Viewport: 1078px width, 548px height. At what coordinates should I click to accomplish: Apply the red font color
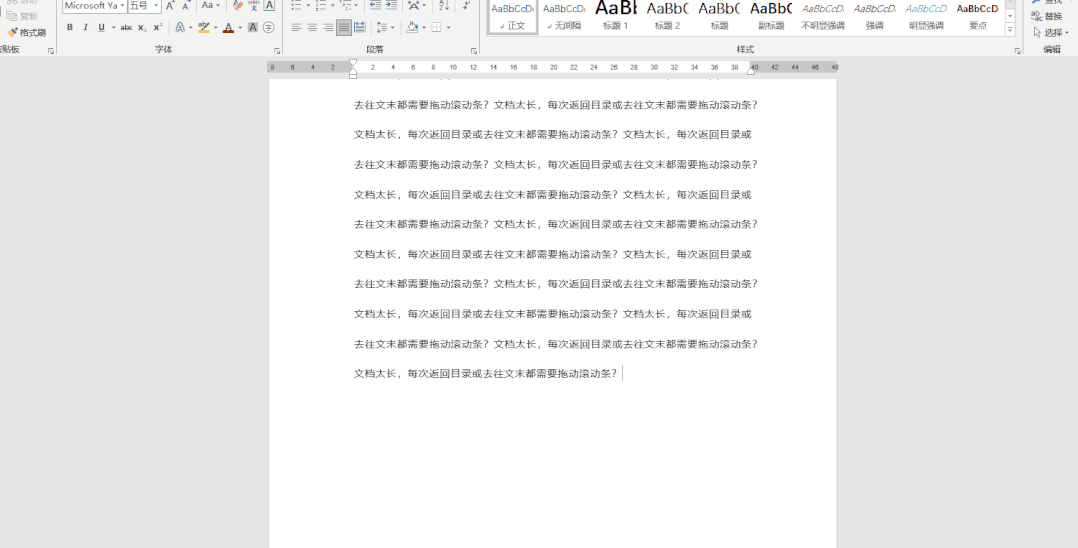(x=228, y=28)
